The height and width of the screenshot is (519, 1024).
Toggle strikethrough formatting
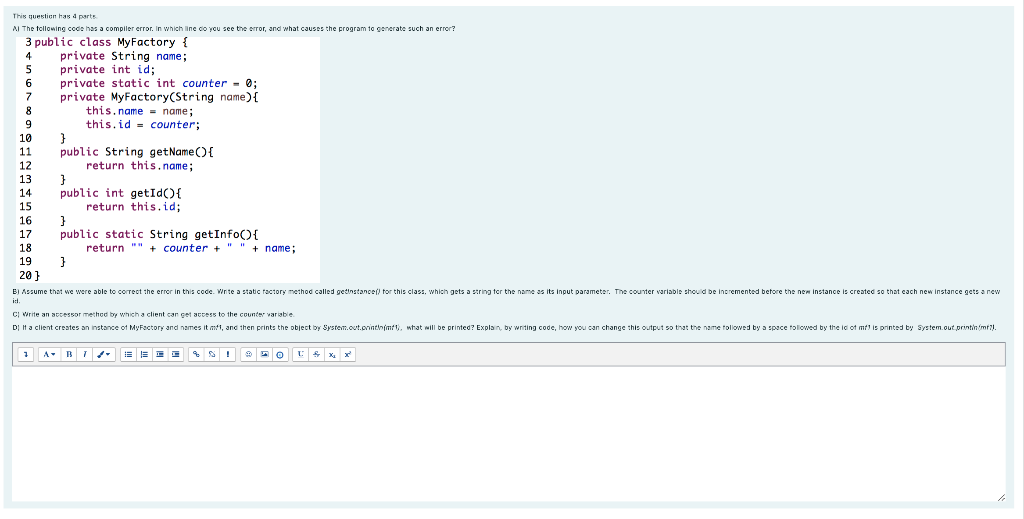[x=316, y=354]
